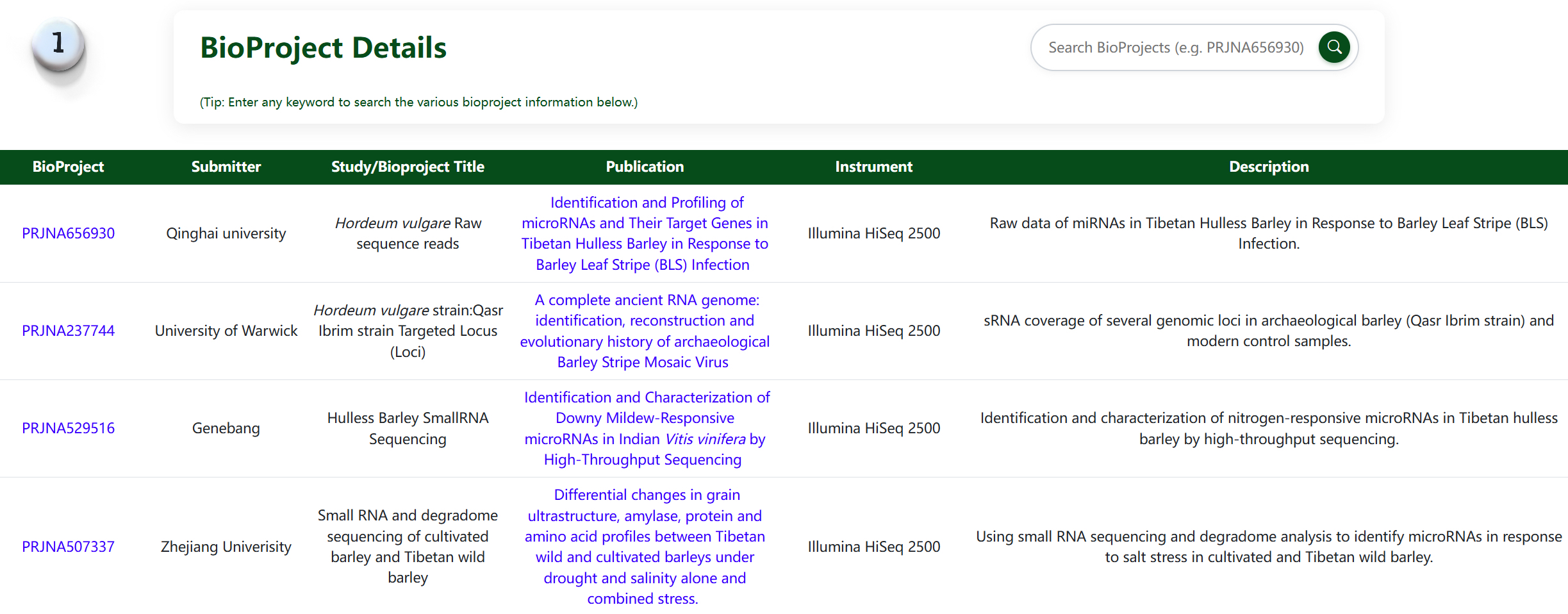
Task: Select Illumina HiSeq 2500 in PRJNA656930 row
Action: coord(874,233)
